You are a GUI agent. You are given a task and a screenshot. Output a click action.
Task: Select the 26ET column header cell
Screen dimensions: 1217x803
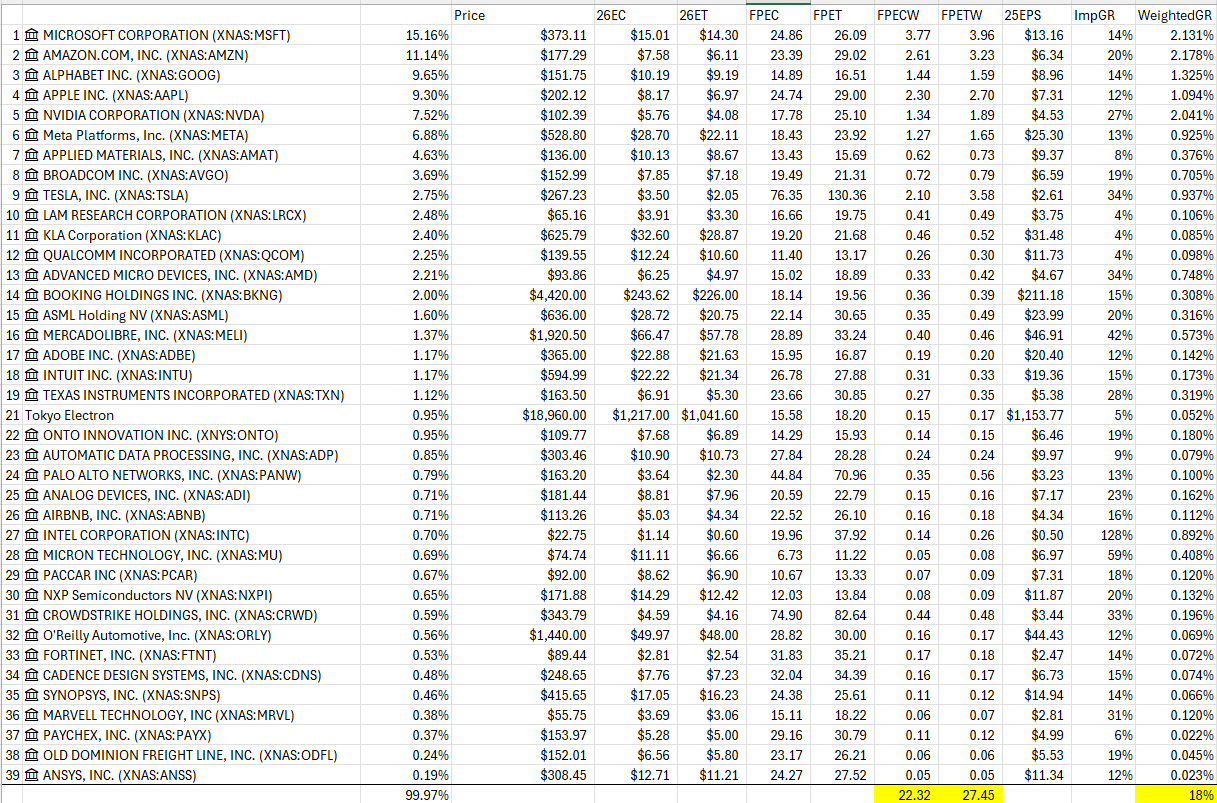710,15
